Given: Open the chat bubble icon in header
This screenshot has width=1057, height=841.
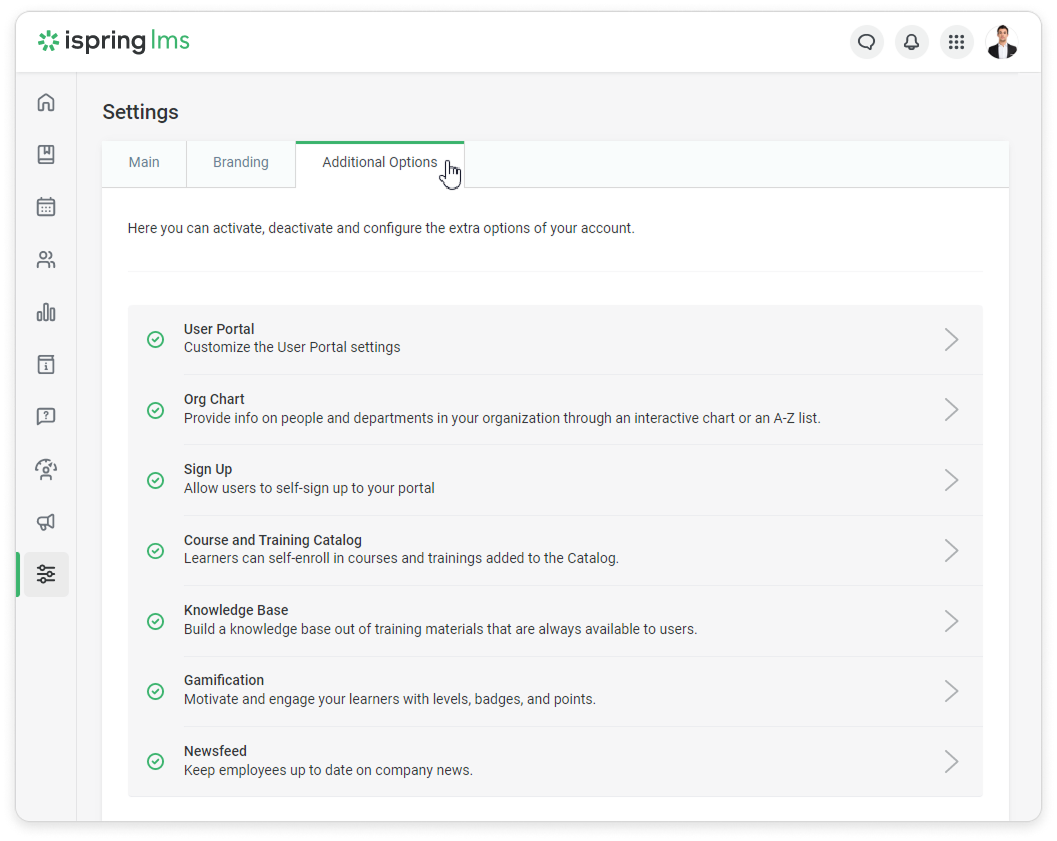Looking at the screenshot, I should point(867,42).
